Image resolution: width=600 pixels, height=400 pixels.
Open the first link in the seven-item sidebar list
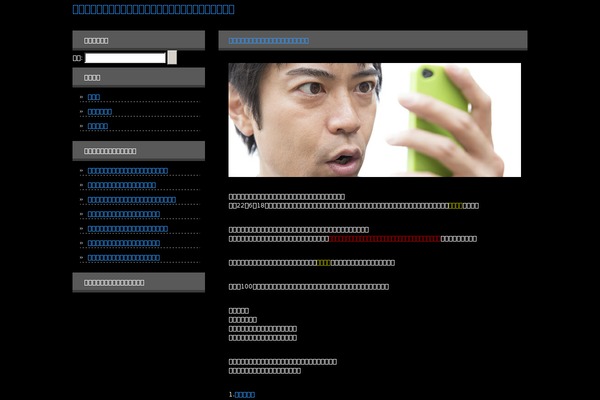click(x=128, y=171)
